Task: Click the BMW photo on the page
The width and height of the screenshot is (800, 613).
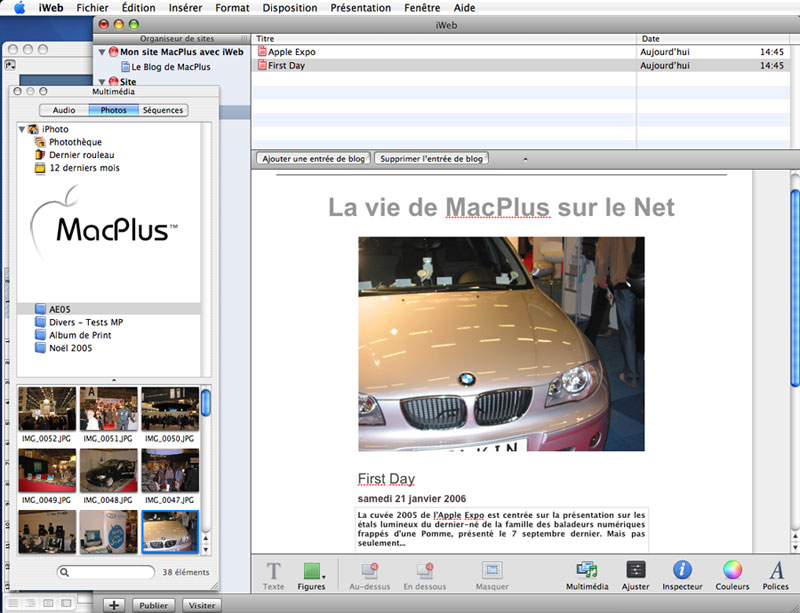Action: pos(501,344)
